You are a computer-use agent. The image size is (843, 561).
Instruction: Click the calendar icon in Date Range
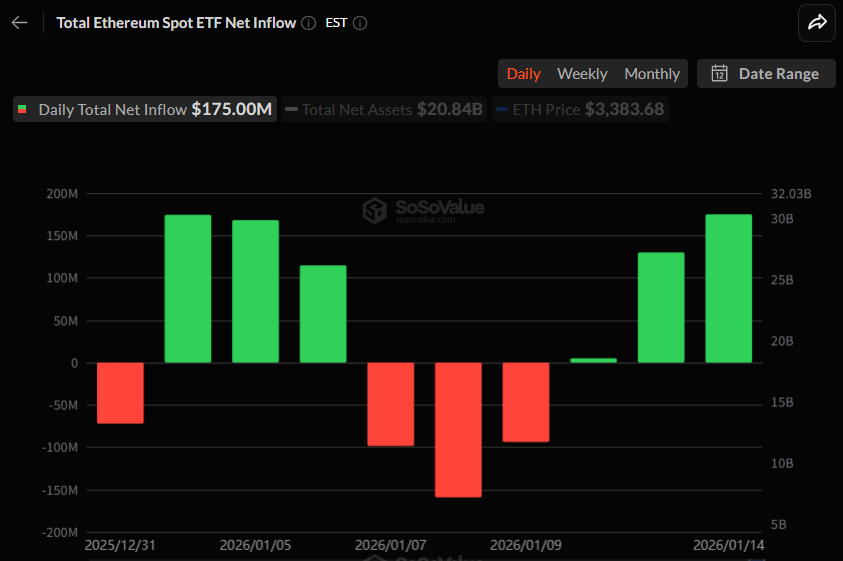click(719, 73)
